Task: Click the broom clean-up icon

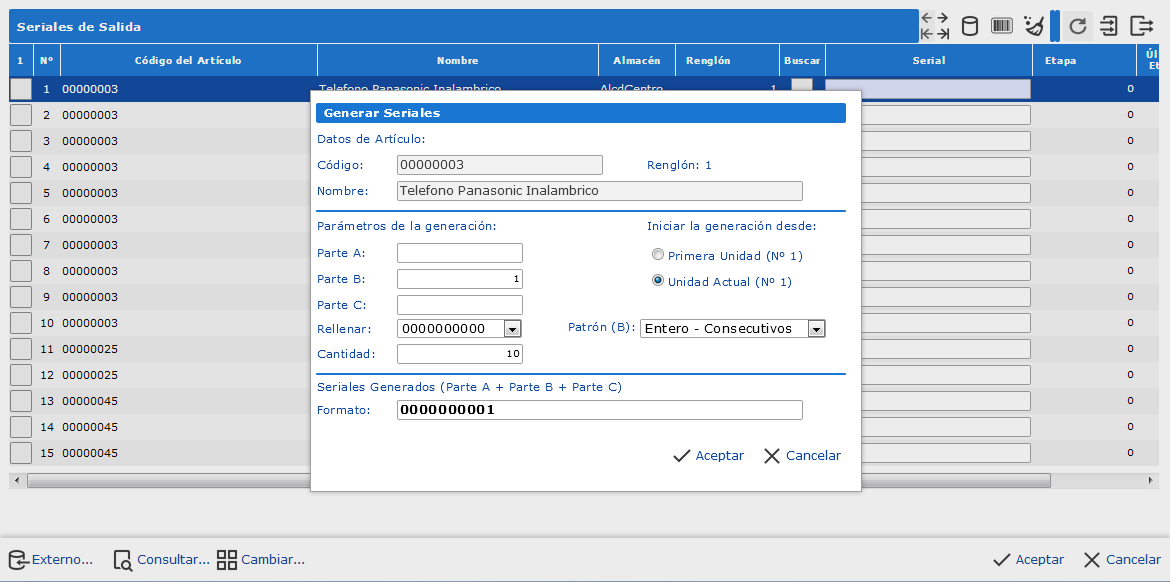Action: pos(1034,26)
